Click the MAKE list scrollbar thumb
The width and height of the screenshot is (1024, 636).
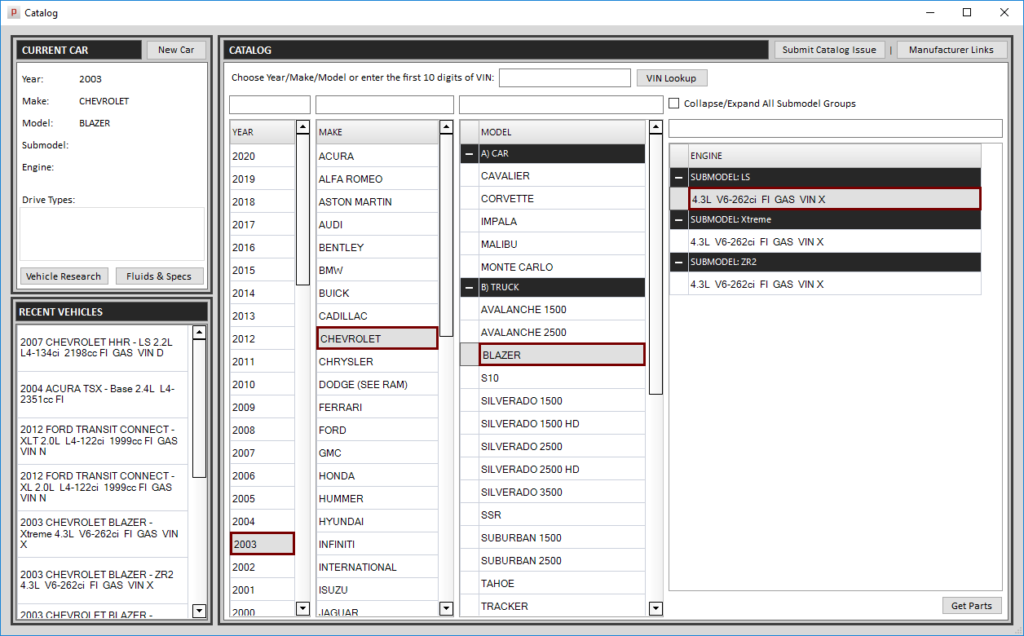click(x=446, y=235)
